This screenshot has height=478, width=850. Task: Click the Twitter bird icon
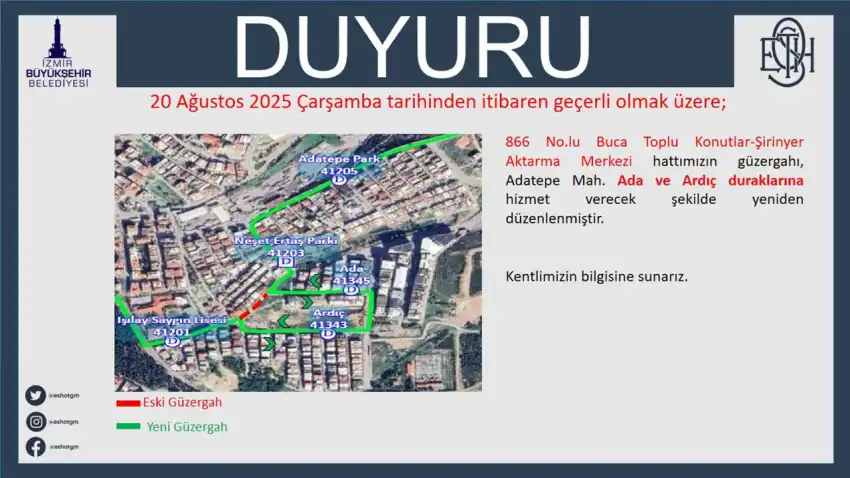pos(36,395)
